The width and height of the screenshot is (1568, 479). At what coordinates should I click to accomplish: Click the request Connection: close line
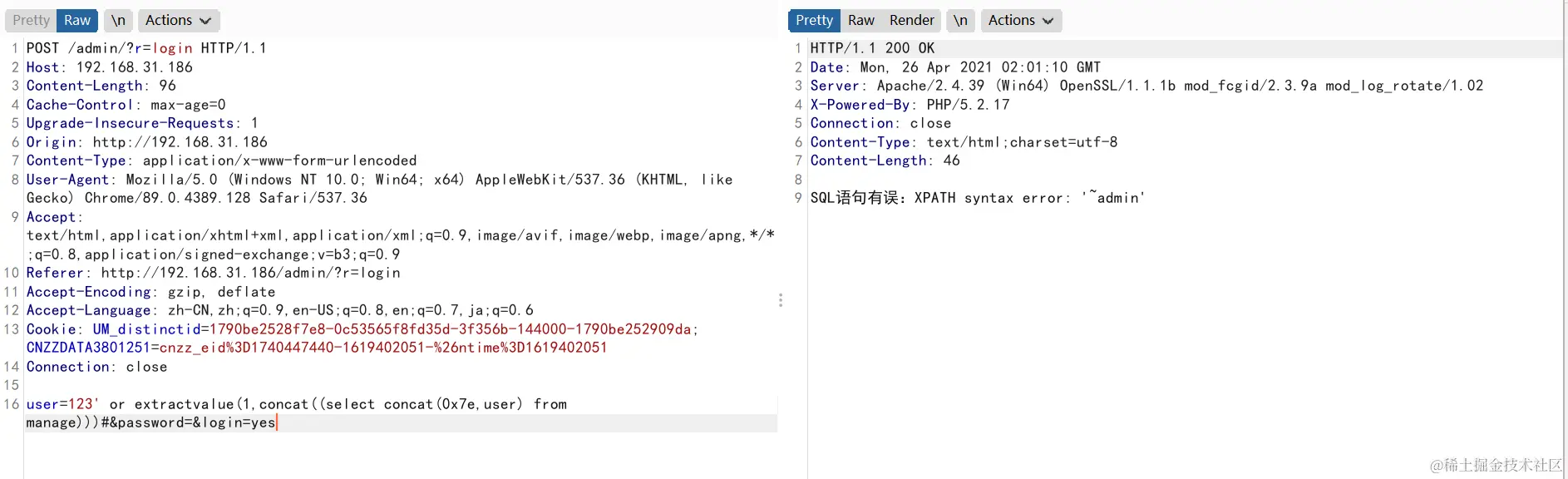tap(96, 367)
